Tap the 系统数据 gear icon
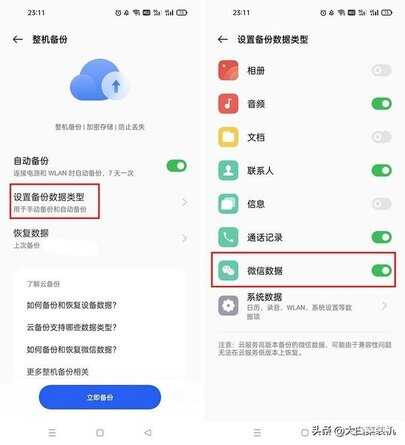Screen dimensions: 405x445 228,305
